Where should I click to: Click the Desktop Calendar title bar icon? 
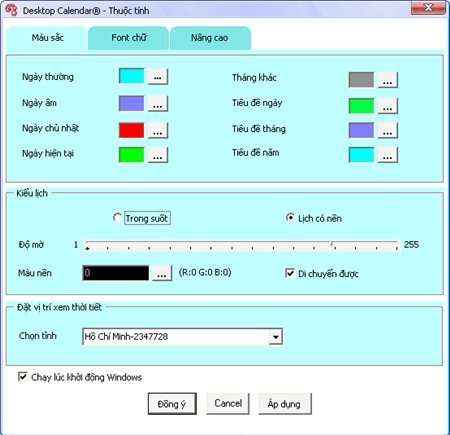[11, 10]
